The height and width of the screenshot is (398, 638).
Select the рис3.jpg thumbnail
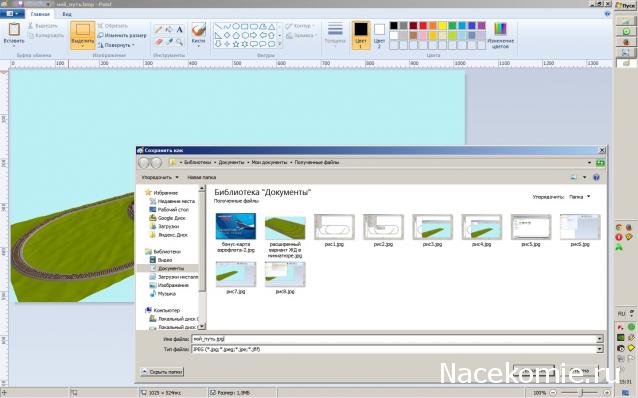pyautogui.click(x=432, y=230)
